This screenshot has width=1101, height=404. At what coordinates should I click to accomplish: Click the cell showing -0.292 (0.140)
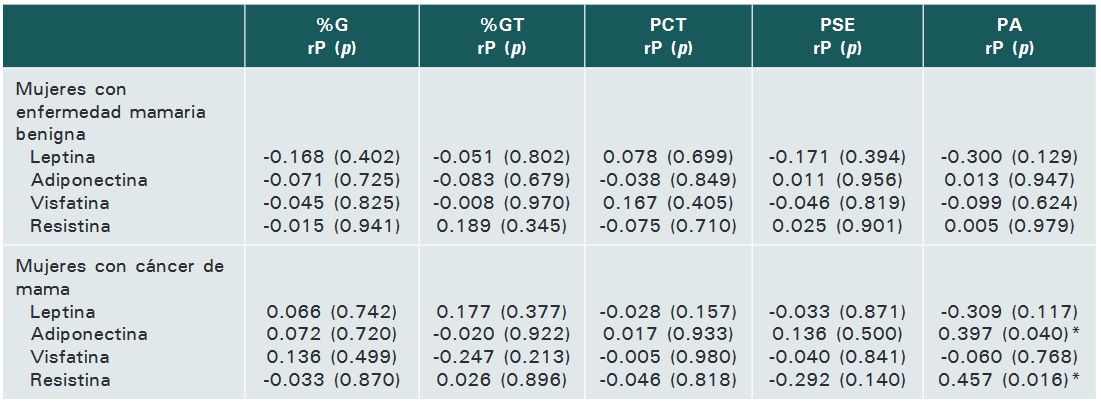click(x=837, y=380)
